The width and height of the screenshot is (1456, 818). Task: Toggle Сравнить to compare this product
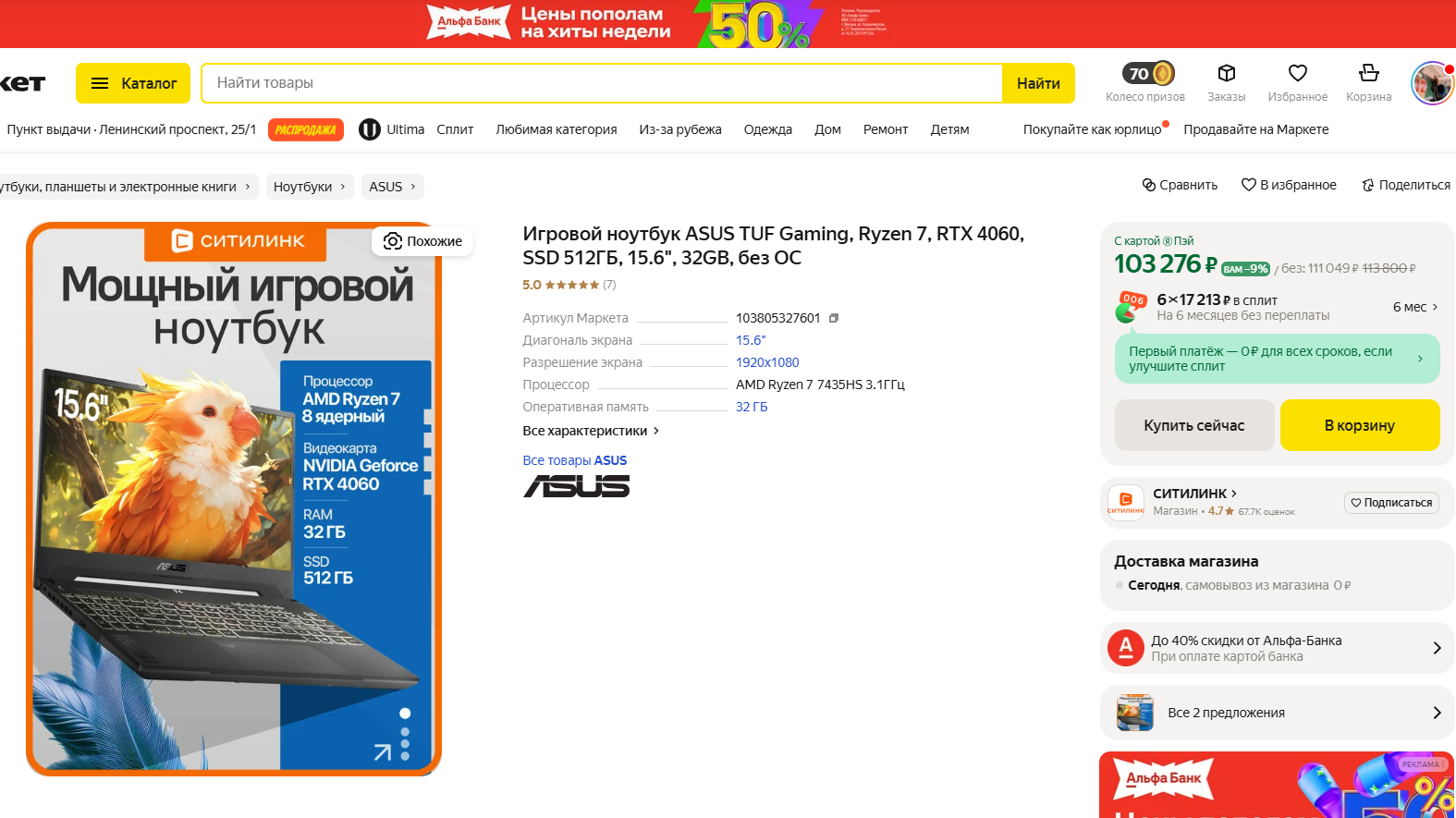(x=1180, y=185)
